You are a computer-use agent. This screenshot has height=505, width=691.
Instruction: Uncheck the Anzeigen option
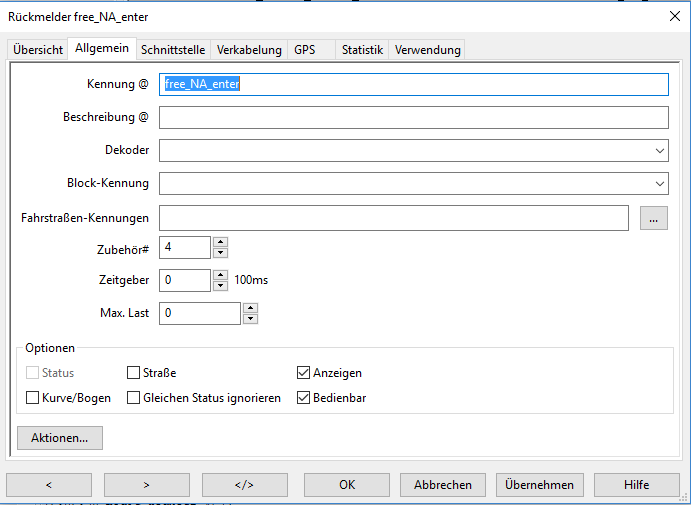(304, 373)
